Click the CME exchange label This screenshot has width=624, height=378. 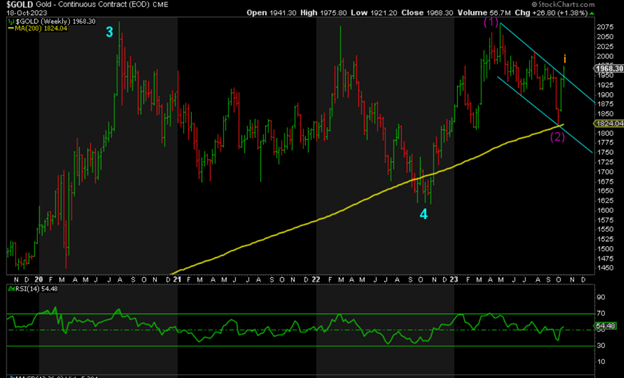point(160,5)
